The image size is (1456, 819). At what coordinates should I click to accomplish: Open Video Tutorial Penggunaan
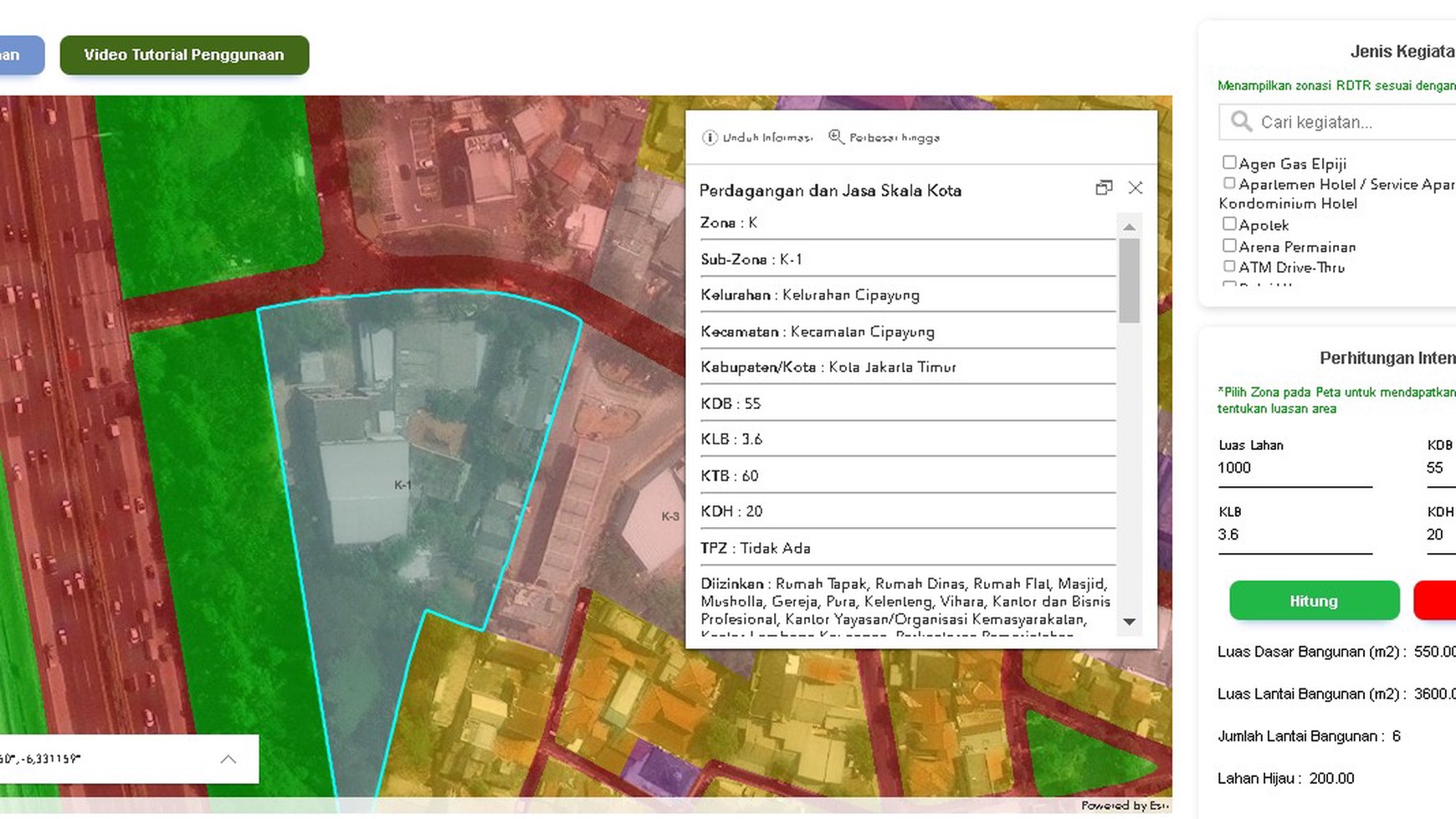[184, 55]
